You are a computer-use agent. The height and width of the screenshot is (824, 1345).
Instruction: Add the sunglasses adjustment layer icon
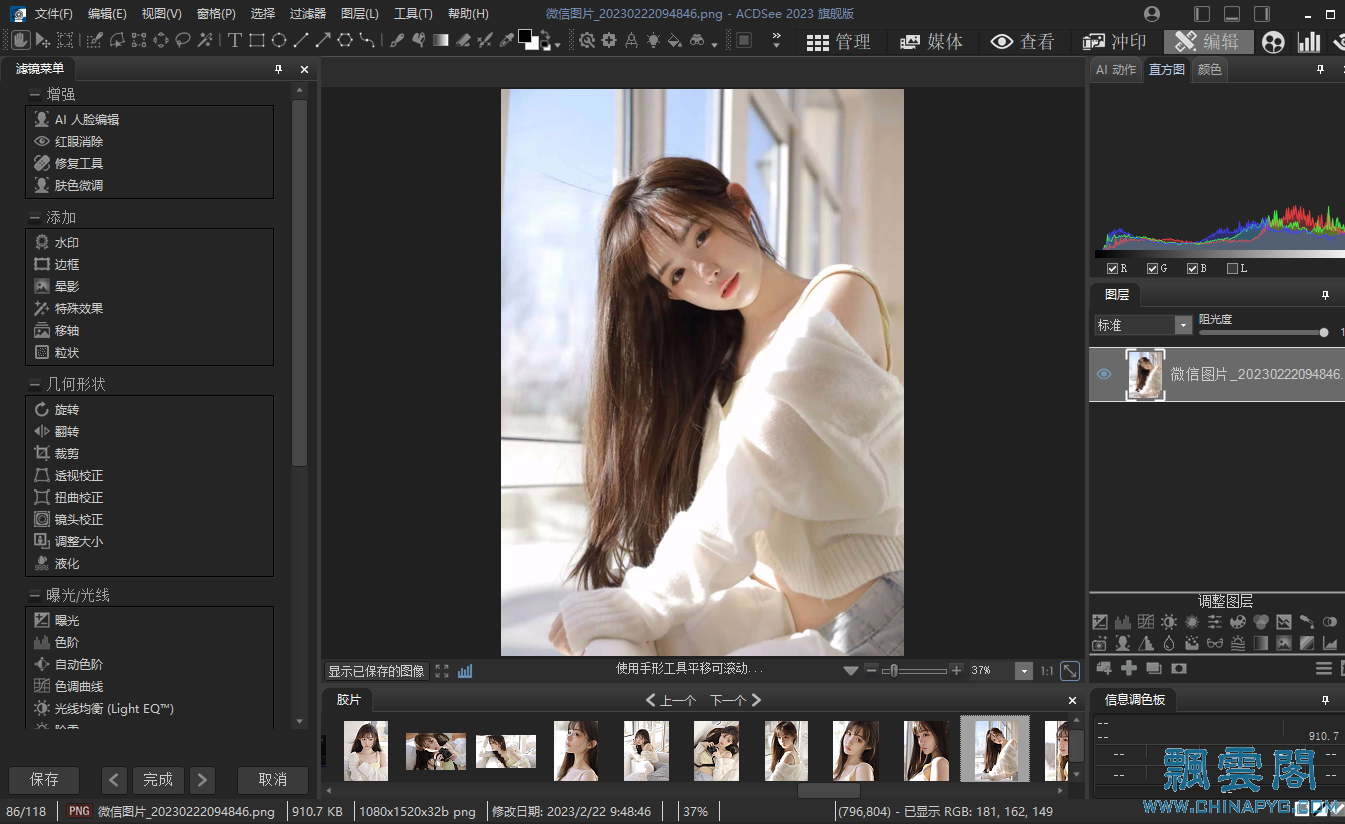[1215, 643]
